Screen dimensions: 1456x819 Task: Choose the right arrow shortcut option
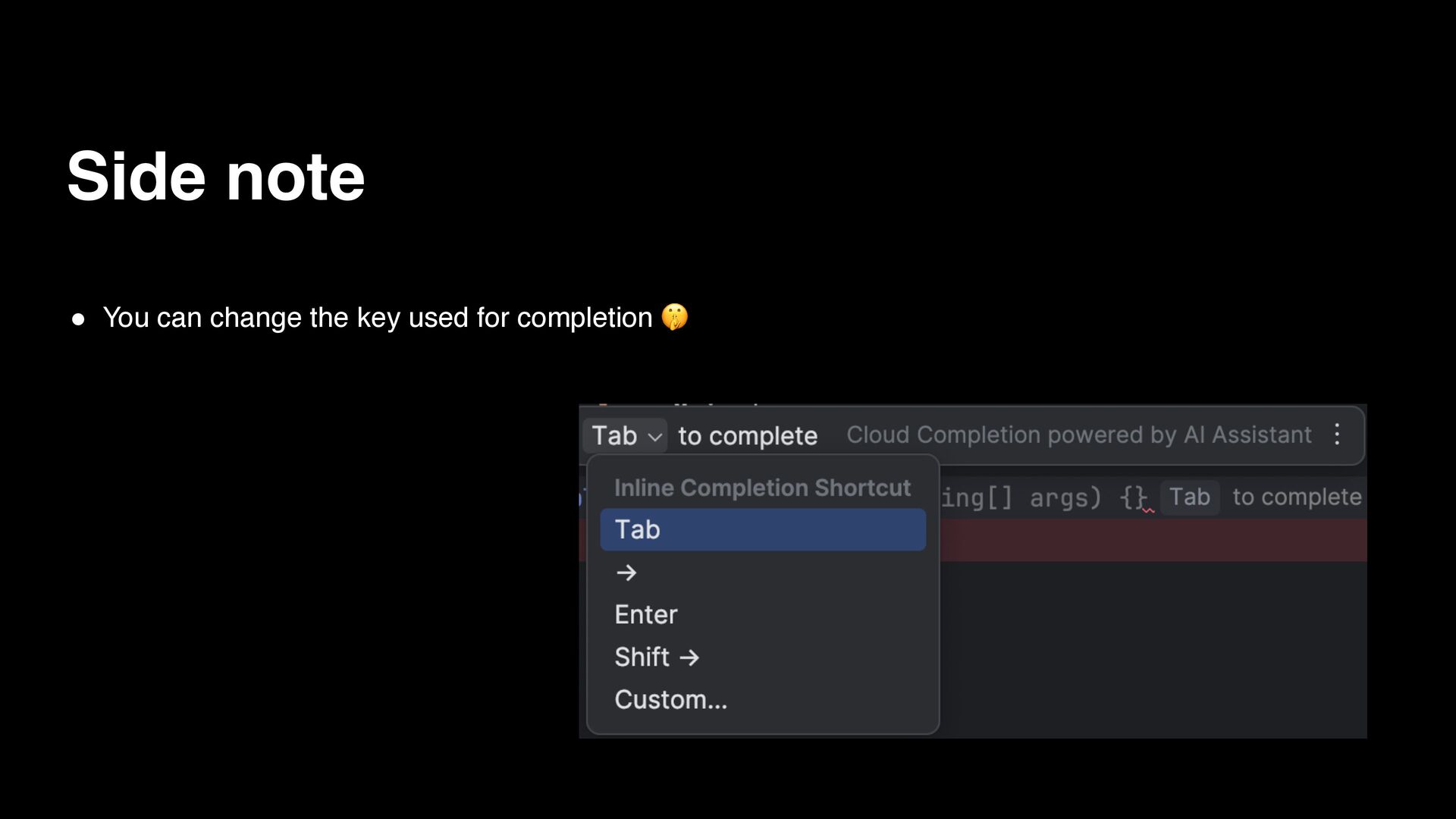pos(626,573)
